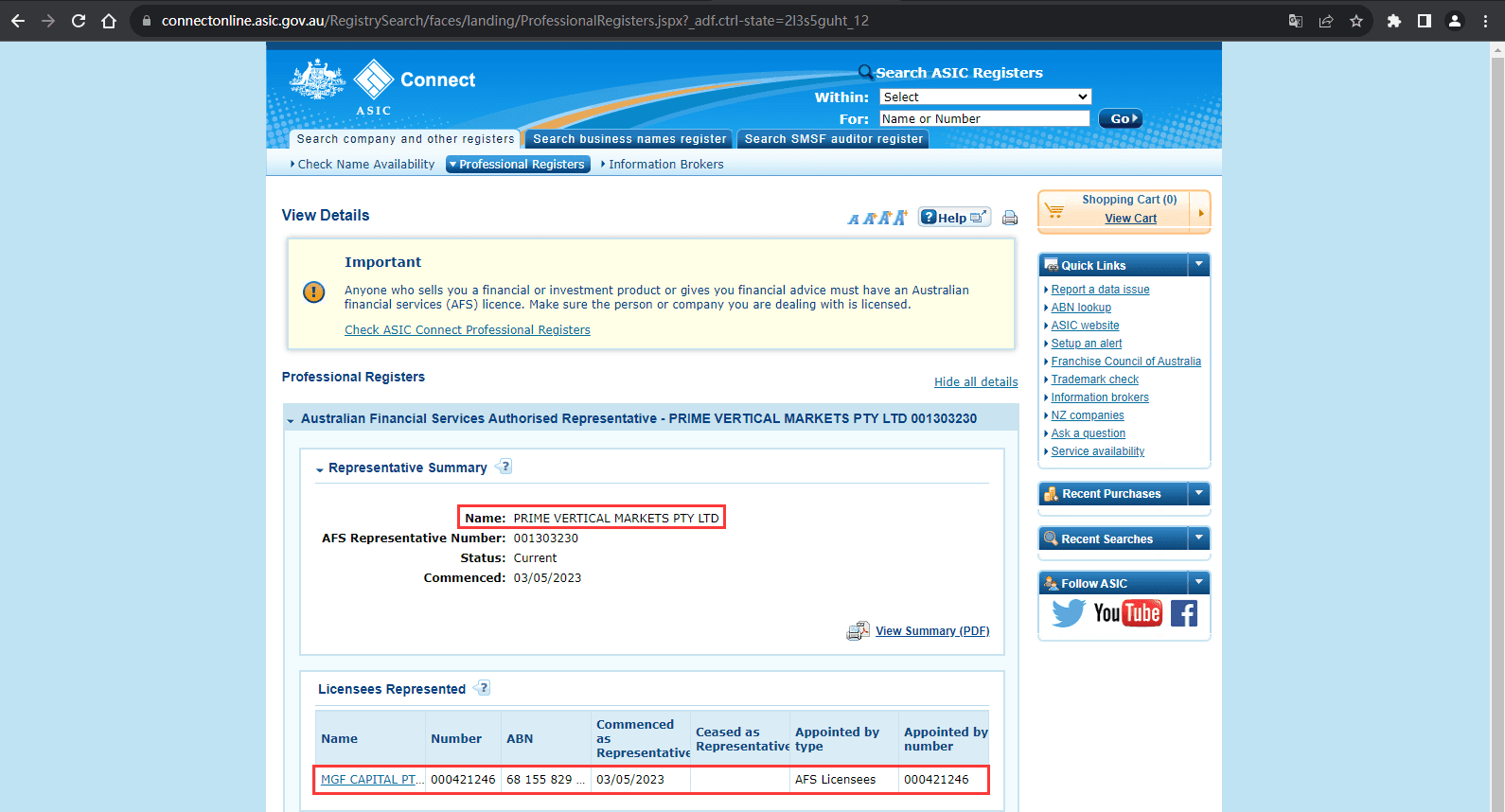This screenshot has height=812, width=1505.
Task: Open the Help button
Action: 954,217
